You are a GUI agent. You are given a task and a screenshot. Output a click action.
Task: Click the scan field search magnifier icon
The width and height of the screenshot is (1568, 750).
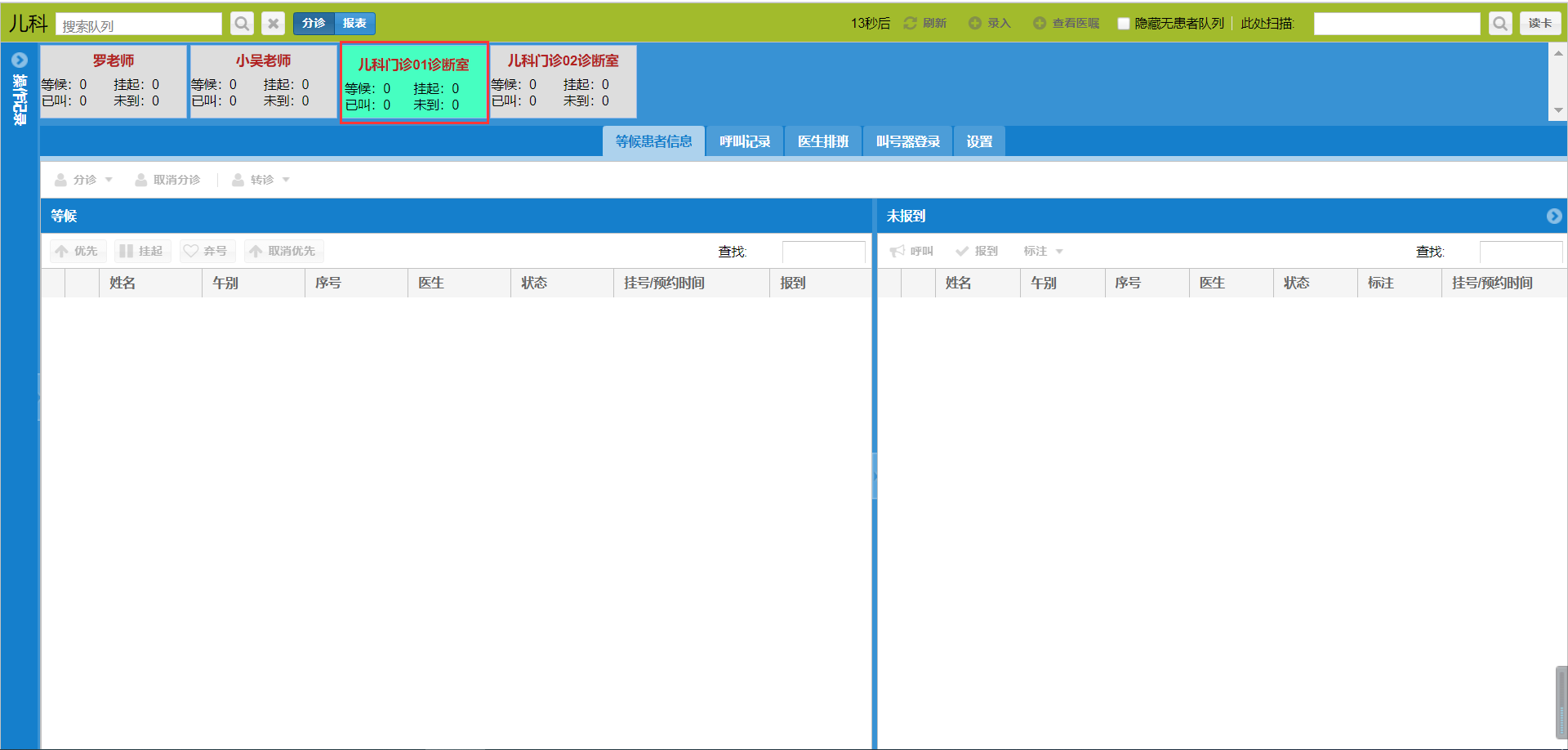tap(1500, 24)
